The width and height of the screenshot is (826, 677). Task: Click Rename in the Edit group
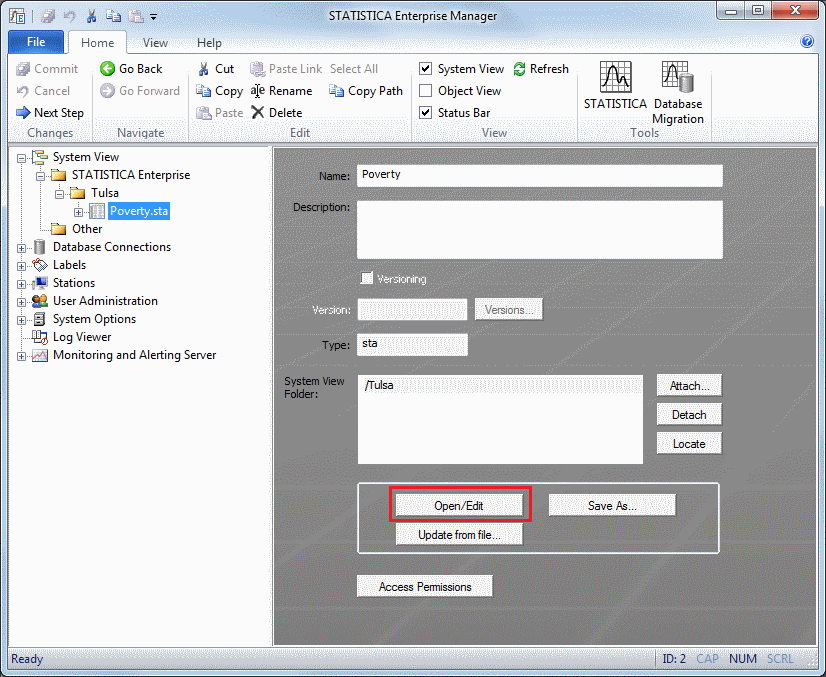[281, 91]
